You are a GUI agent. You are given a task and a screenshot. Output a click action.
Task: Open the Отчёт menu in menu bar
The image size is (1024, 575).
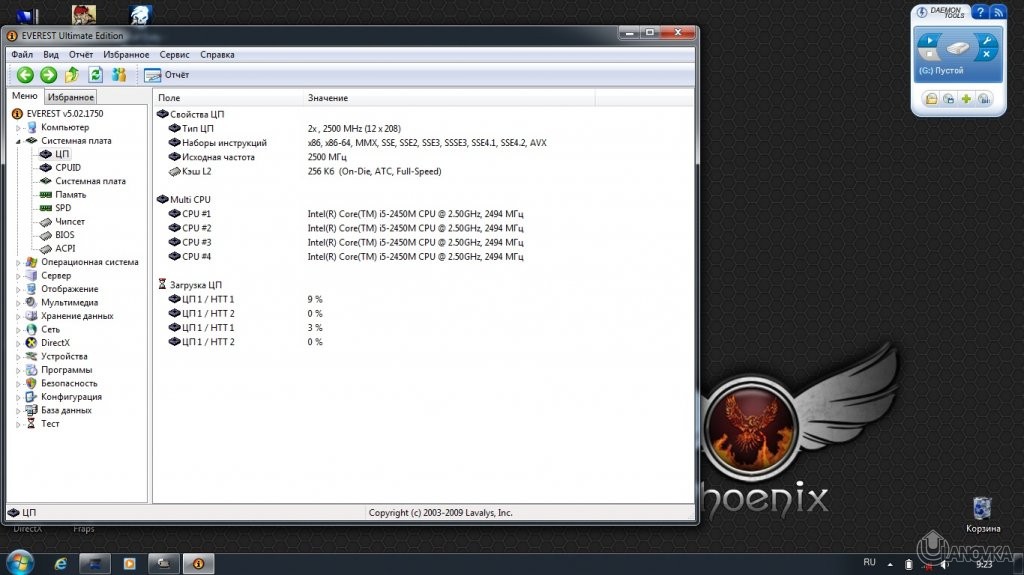[x=81, y=55]
